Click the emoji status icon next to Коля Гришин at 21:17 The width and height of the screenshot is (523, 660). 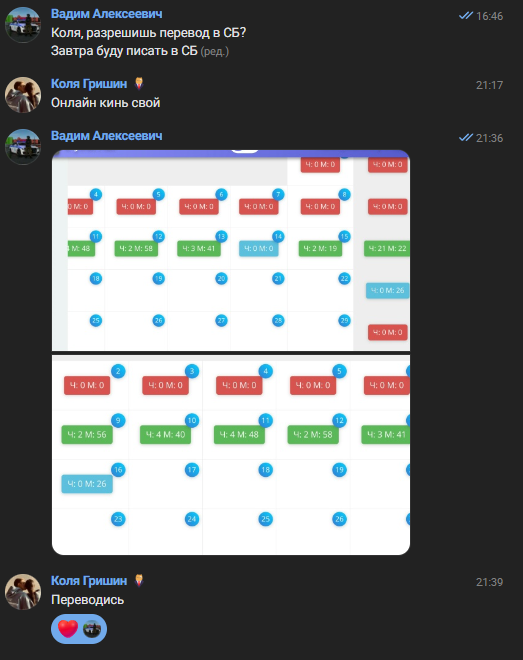coord(139,84)
